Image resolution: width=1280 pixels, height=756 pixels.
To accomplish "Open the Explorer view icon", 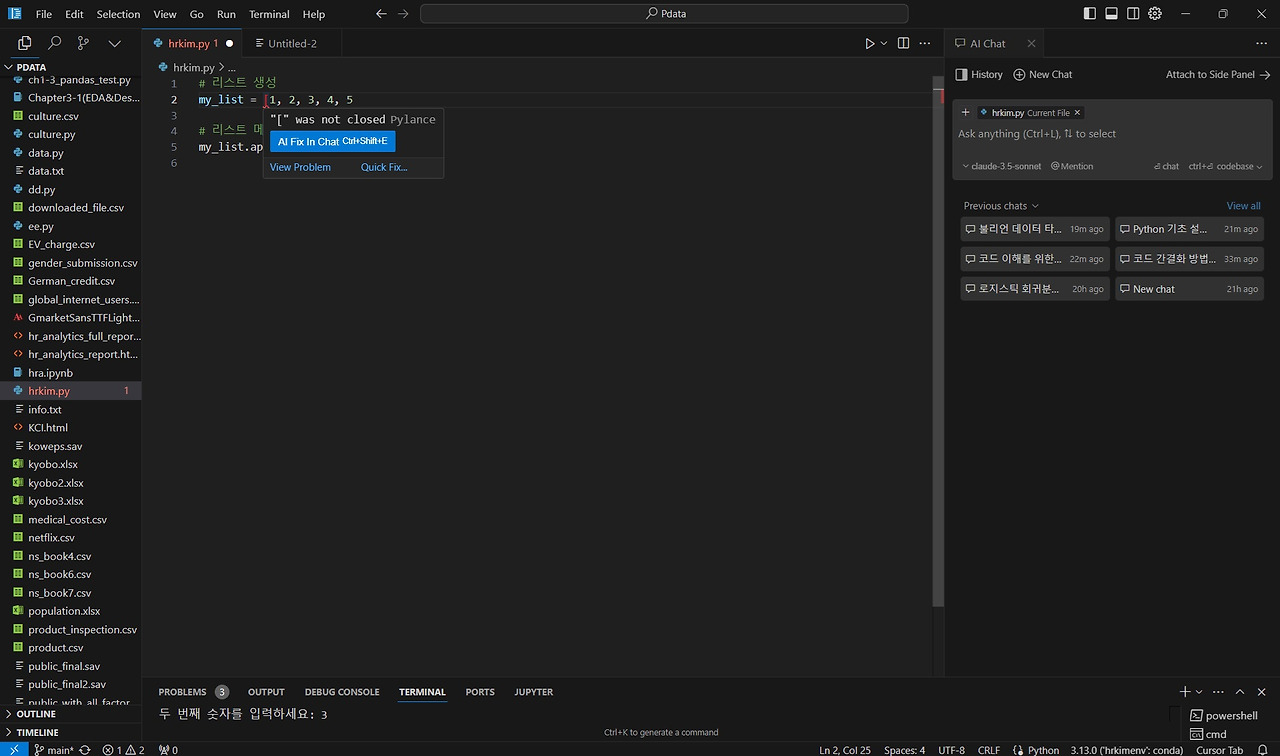I will click(x=25, y=43).
